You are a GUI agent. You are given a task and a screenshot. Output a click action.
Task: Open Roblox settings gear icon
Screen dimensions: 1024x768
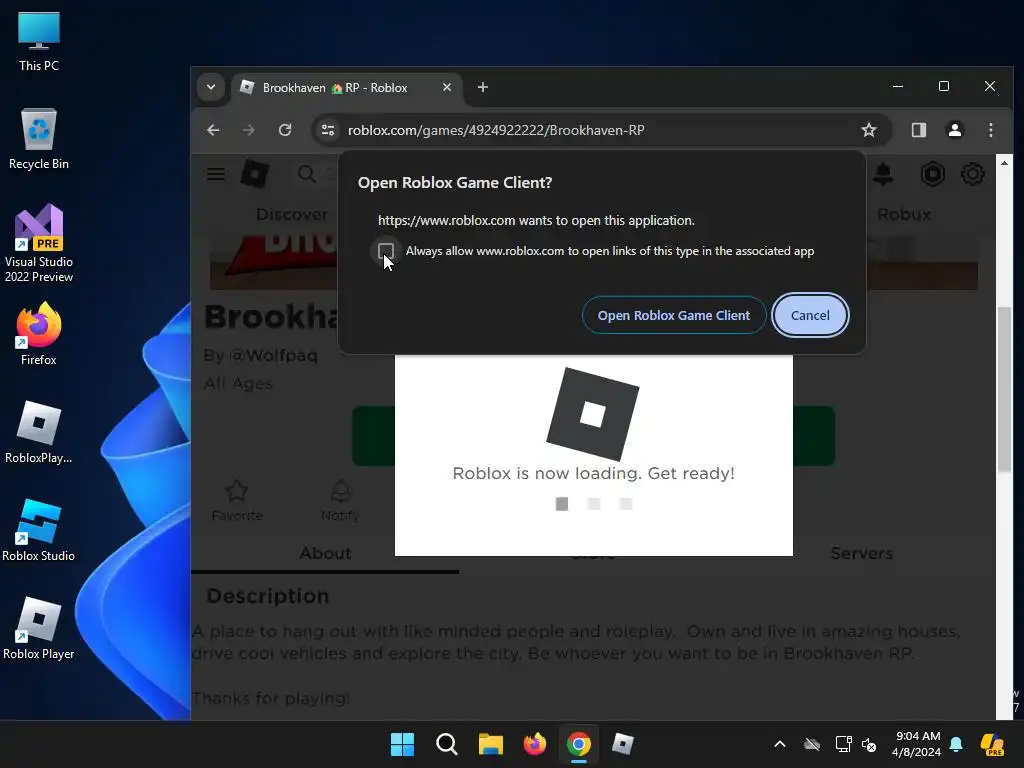(972, 174)
